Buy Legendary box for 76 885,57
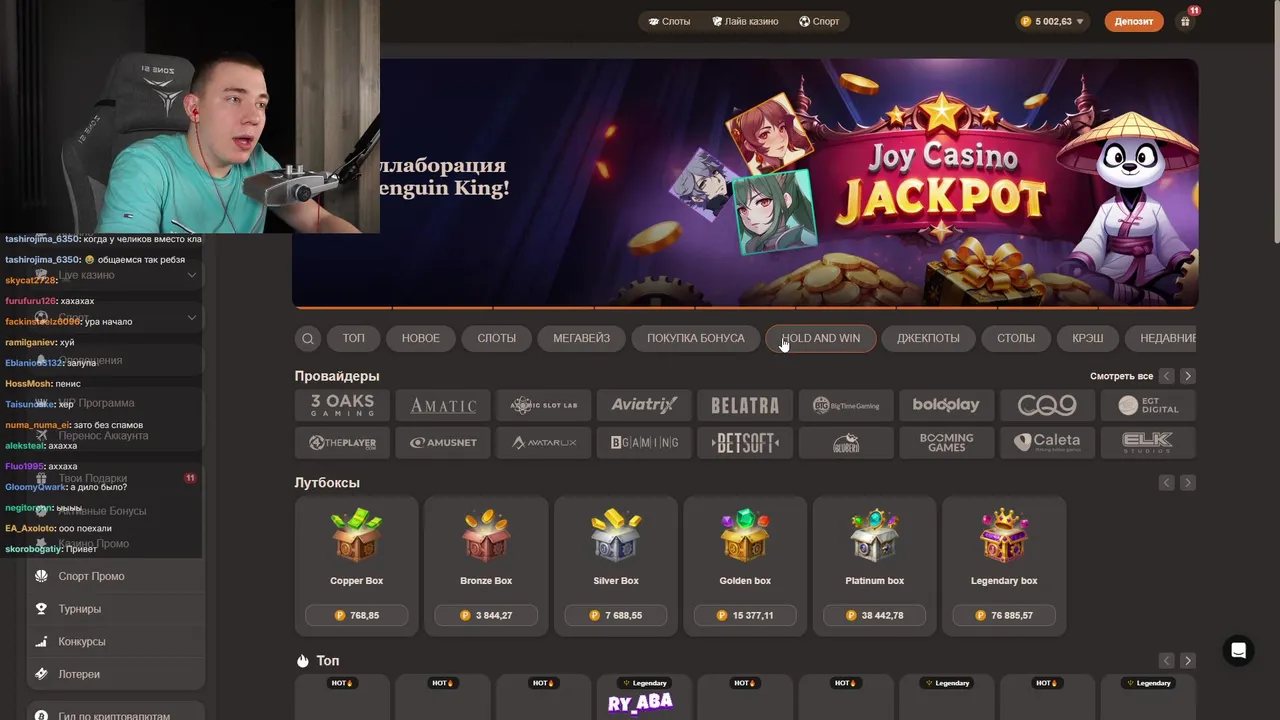This screenshot has width=1280, height=720. (1004, 615)
